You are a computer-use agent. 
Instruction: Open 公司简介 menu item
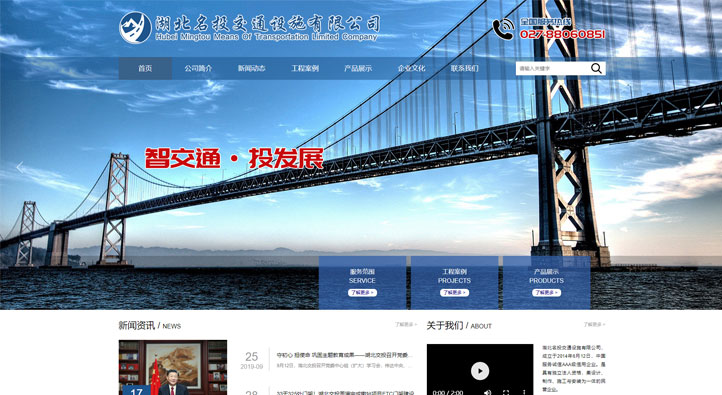(x=198, y=68)
